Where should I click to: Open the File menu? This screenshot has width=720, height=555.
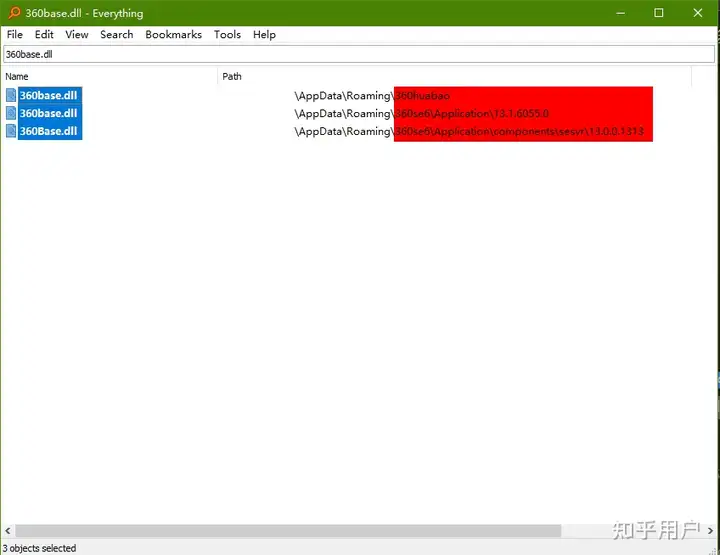(x=15, y=34)
